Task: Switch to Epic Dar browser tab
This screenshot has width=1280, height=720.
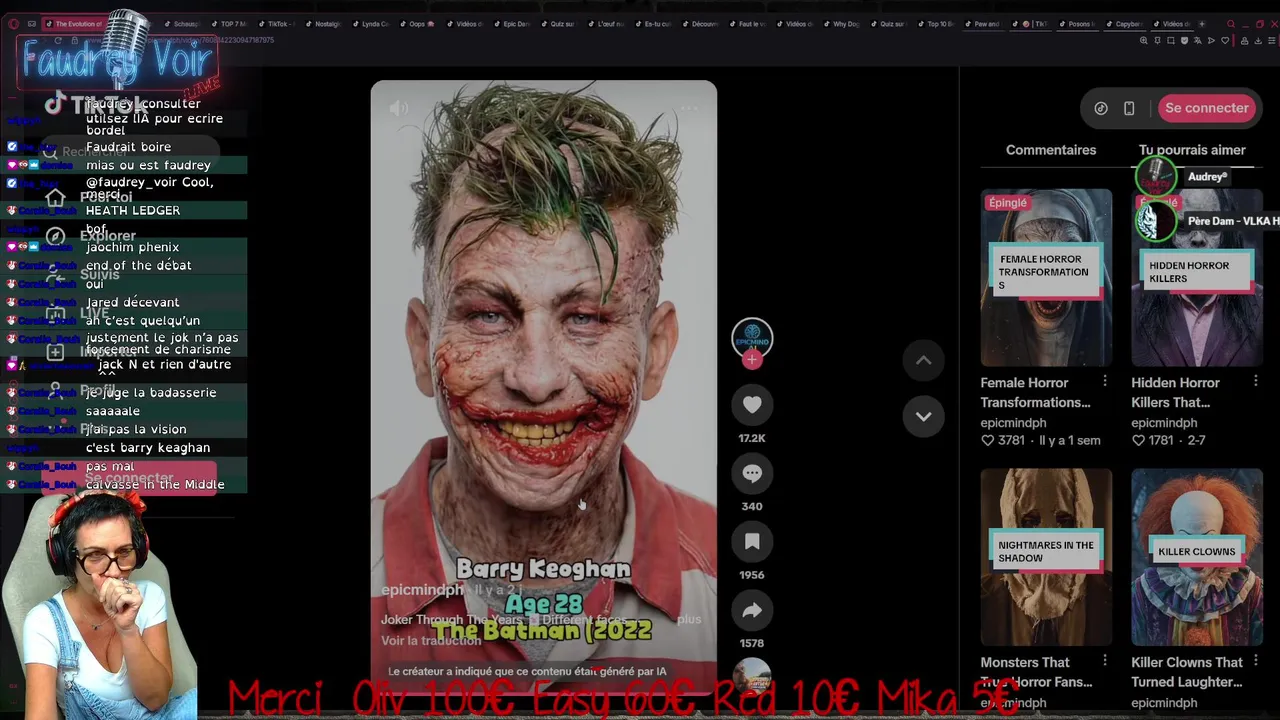Action: point(511,24)
